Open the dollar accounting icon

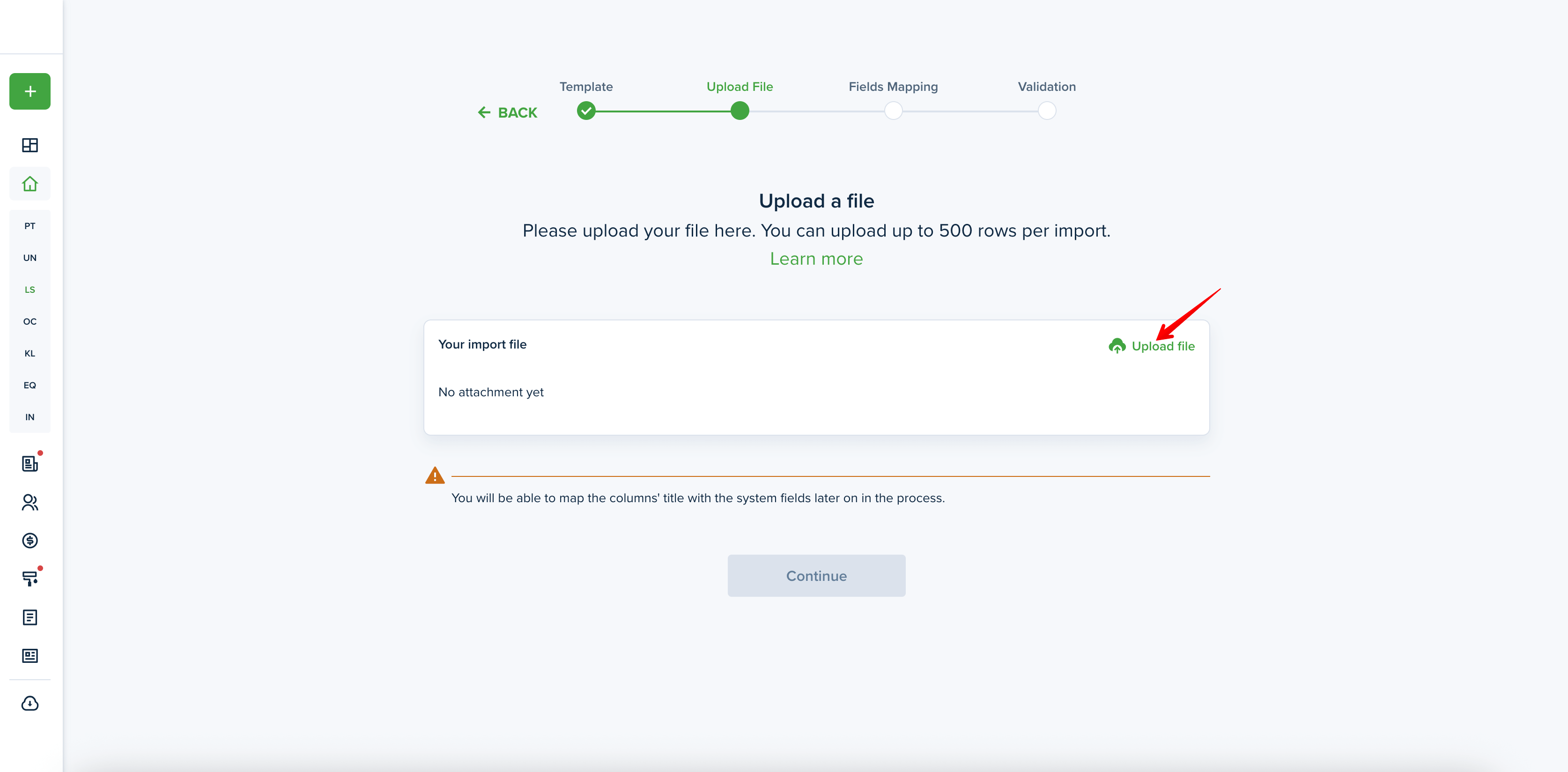click(x=30, y=541)
